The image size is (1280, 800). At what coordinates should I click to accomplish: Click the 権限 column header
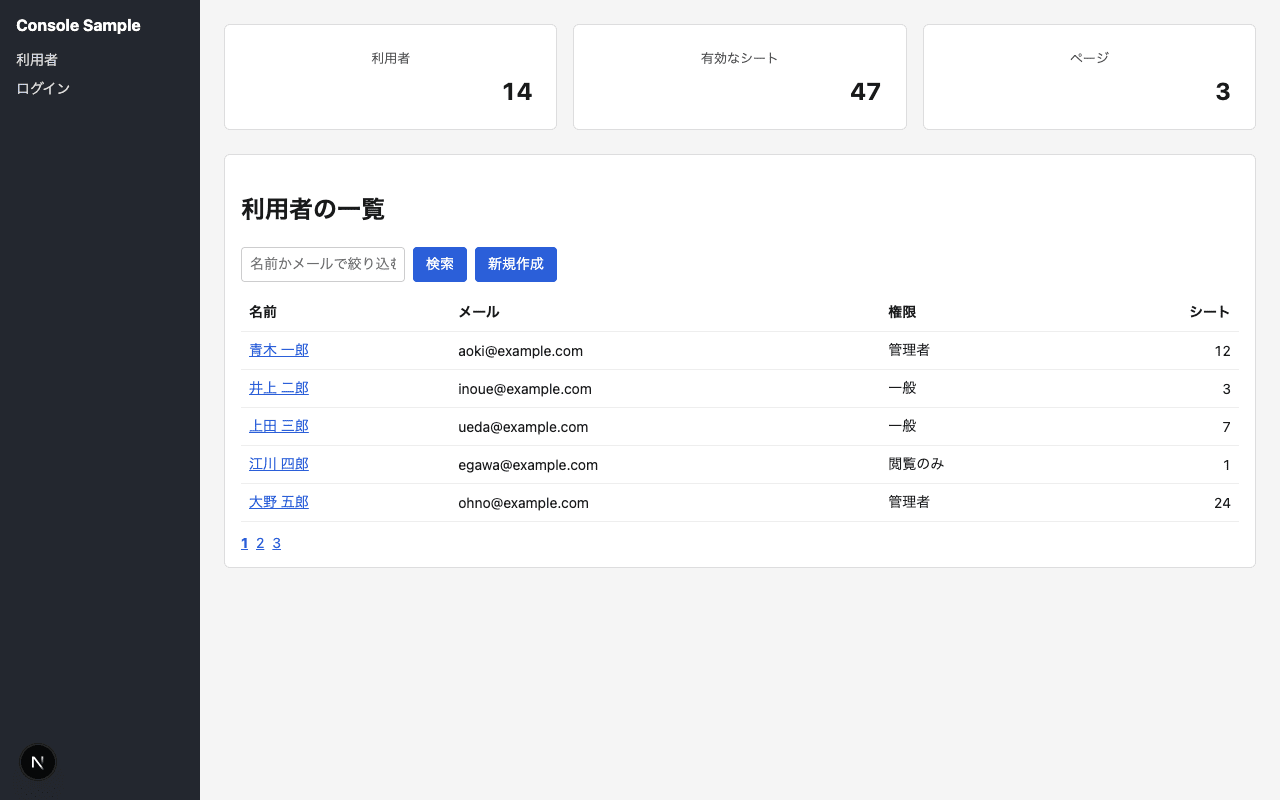click(902, 312)
